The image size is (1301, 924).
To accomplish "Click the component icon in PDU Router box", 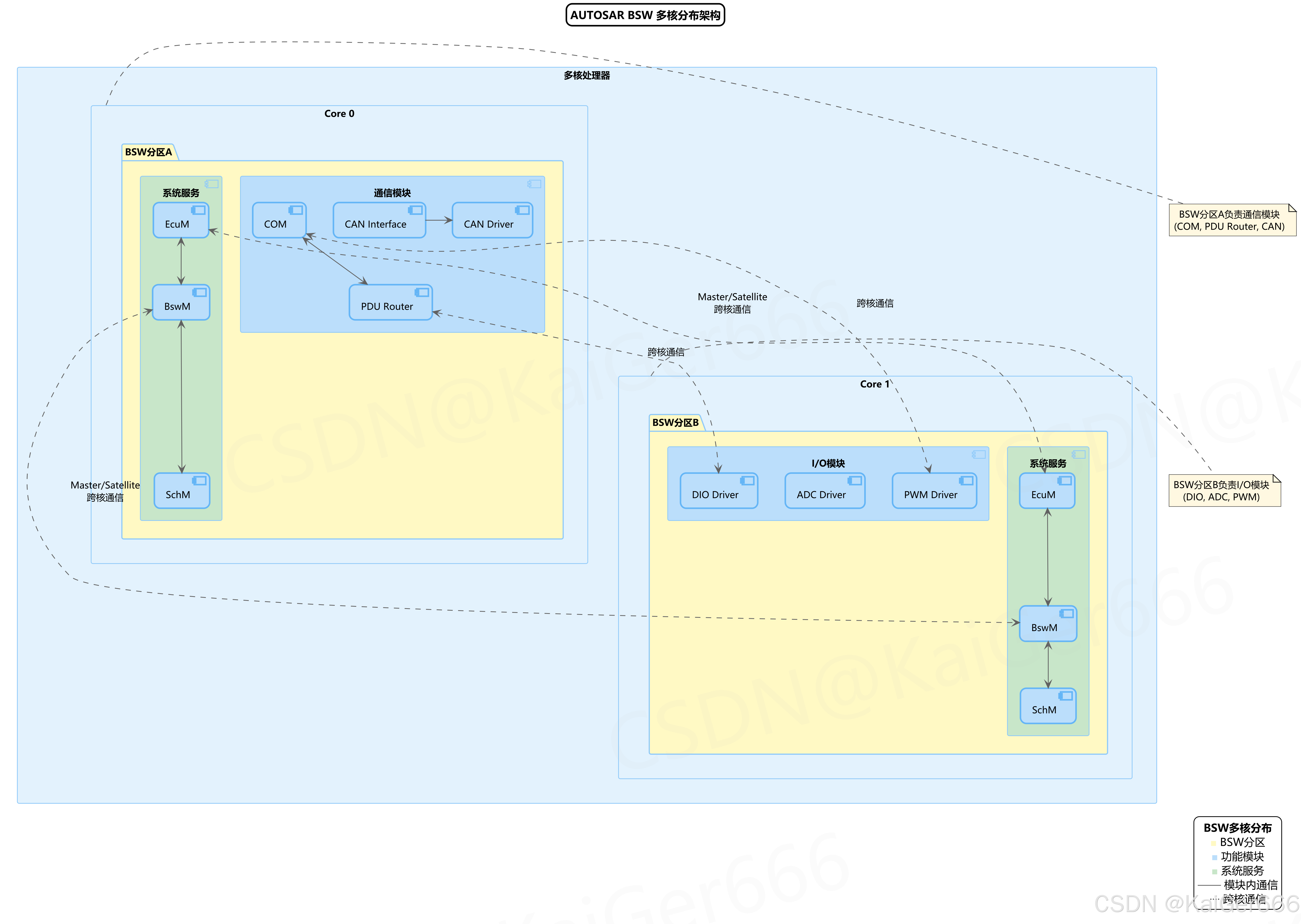I will click(422, 292).
